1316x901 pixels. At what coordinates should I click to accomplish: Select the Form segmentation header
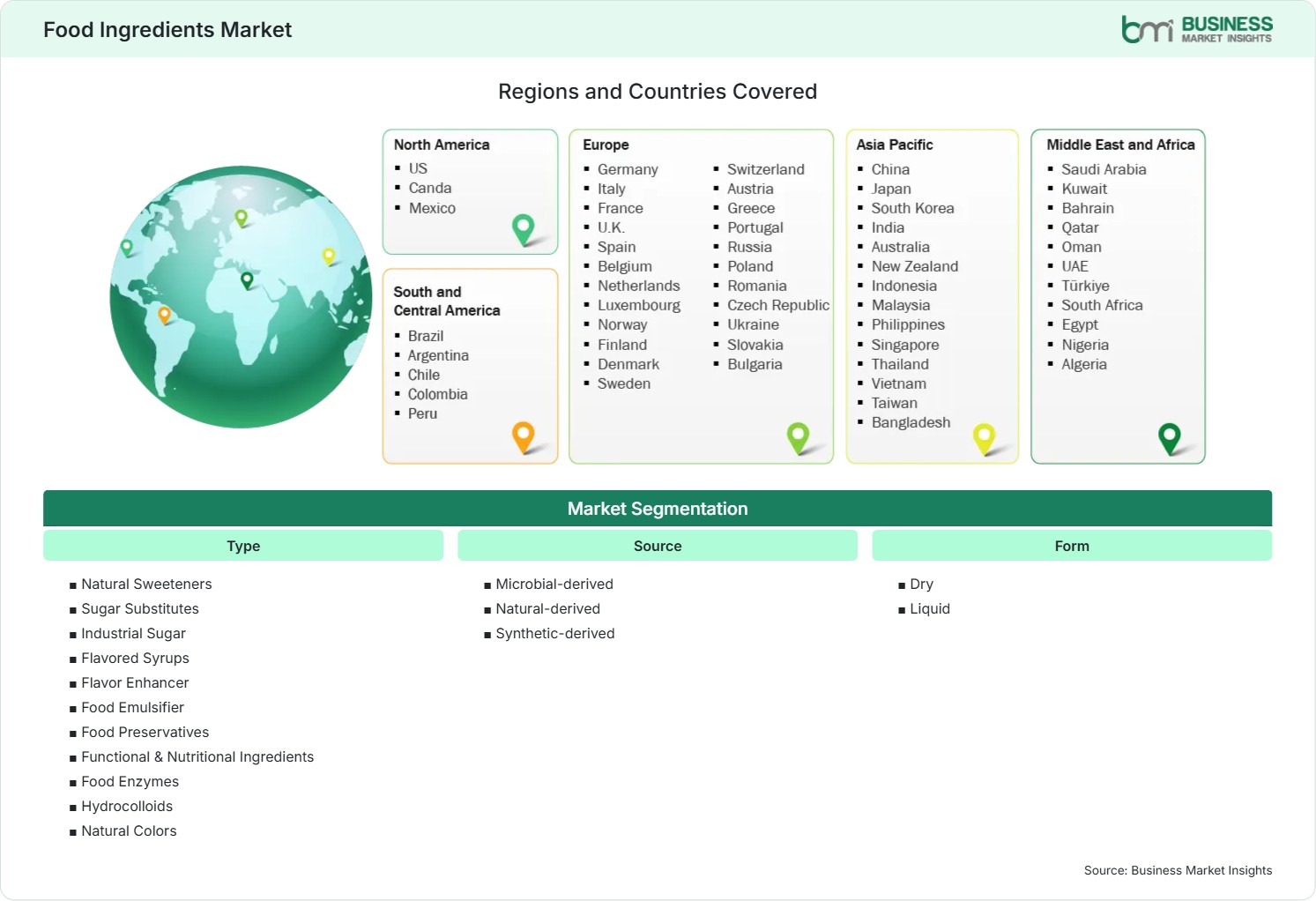tap(1072, 546)
